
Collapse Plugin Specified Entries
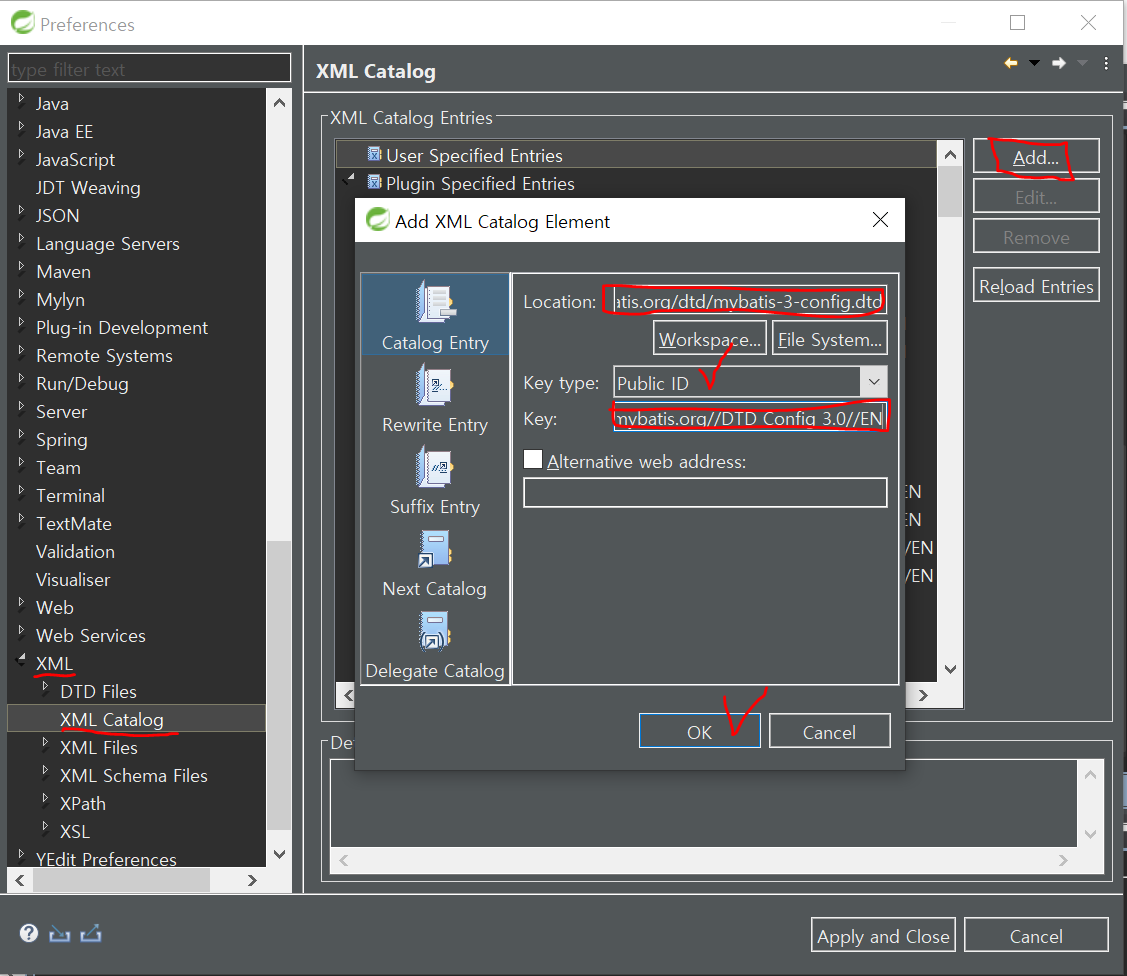coord(350,178)
